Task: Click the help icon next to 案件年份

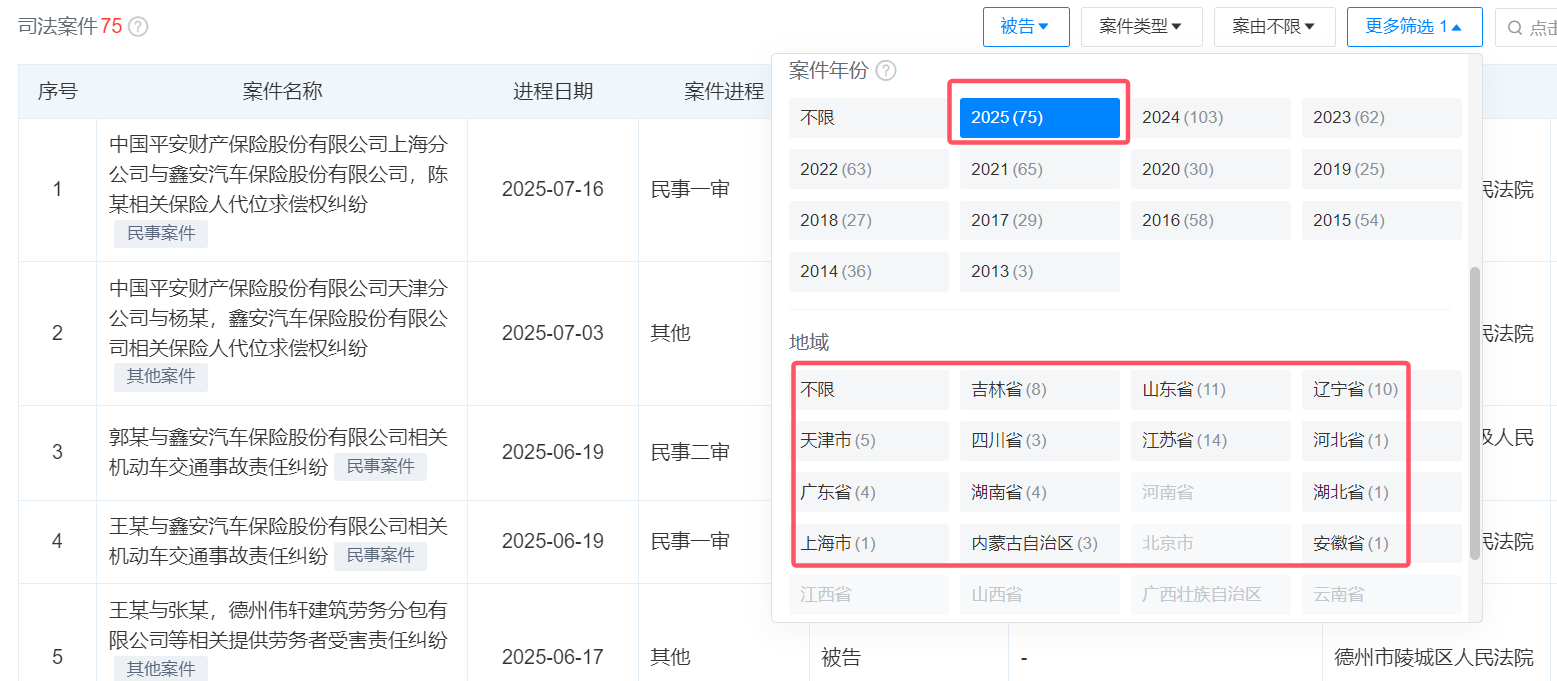Action: pos(885,71)
